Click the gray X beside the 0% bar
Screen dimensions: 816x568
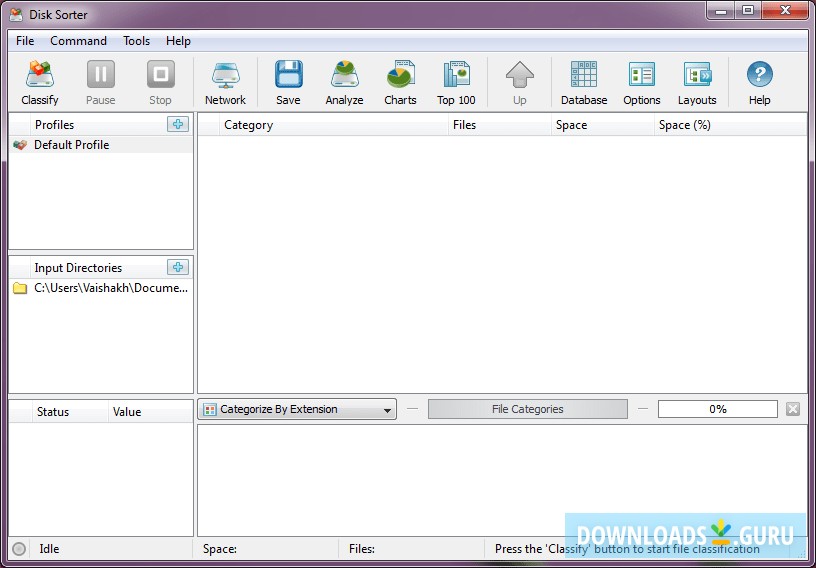tap(793, 409)
